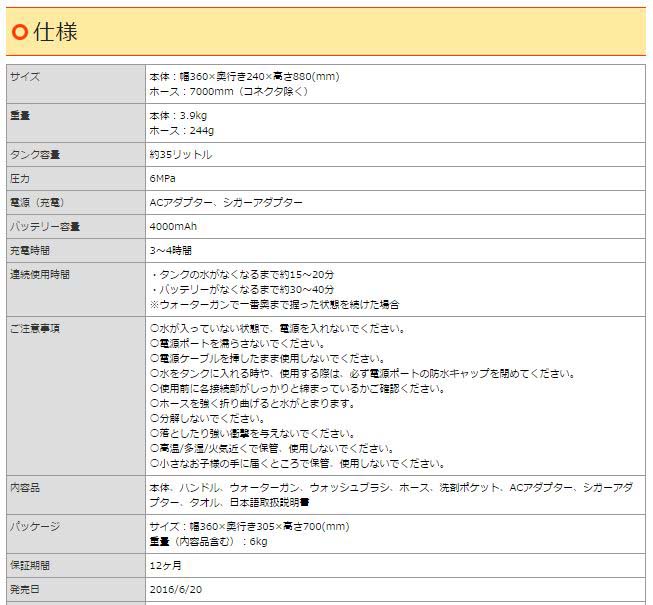Click the 本体：3.9kg weight value
Image resolution: width=653 pixels, height=605 pixels.
[x=178, y=115]
